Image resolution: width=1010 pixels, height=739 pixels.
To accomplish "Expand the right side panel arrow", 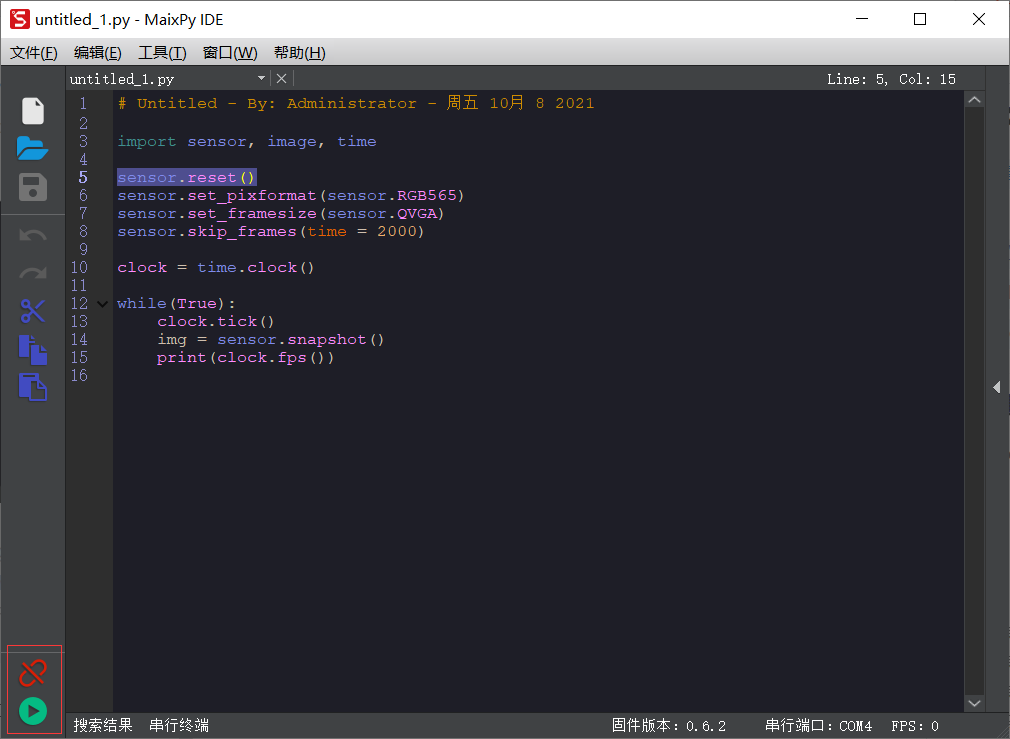I will pyautogui.click(x=997, y=387).
